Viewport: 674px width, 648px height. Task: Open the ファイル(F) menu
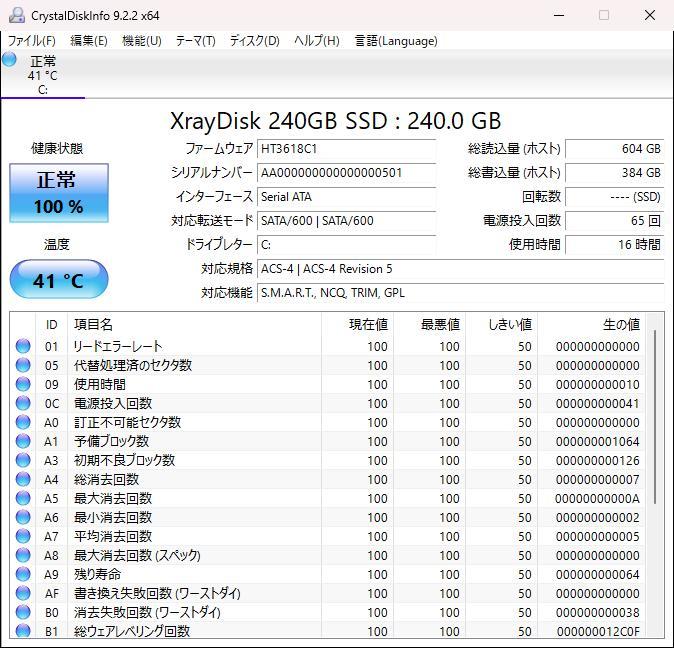[x=32, y=41]
